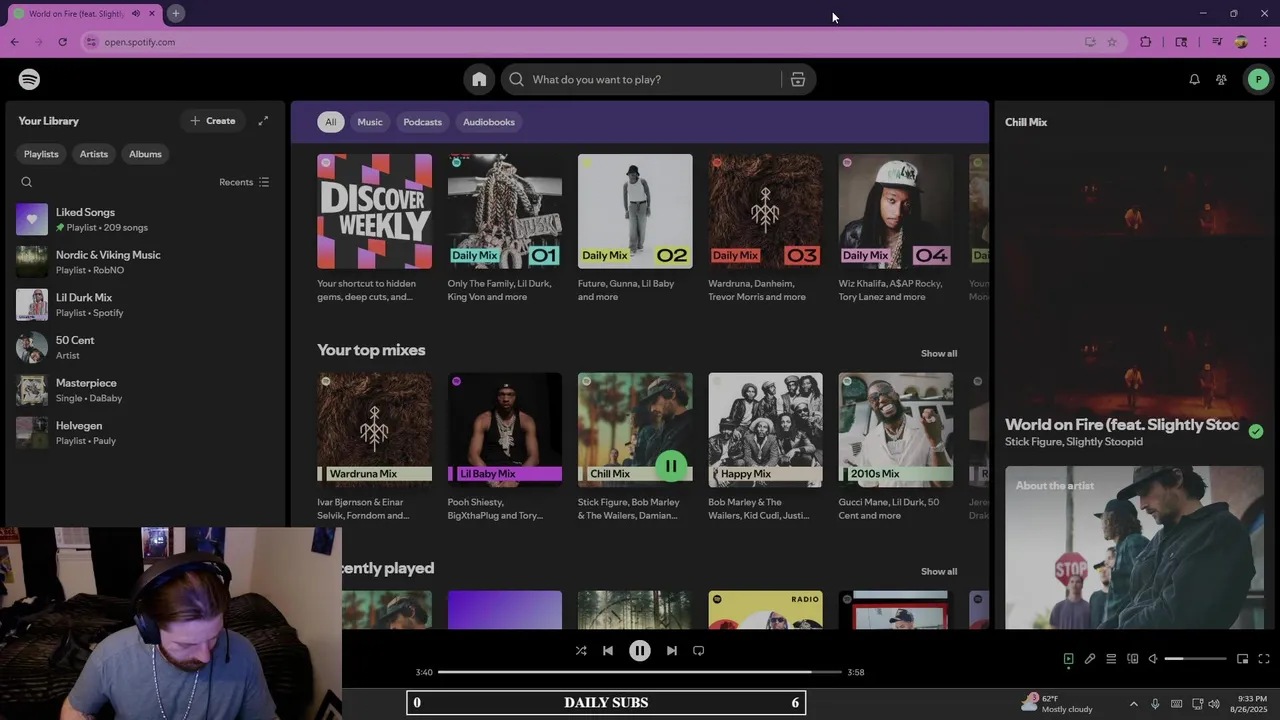Open About the artist card
The height and width of the screenshot is (720, 1280).
[1134, 547]
